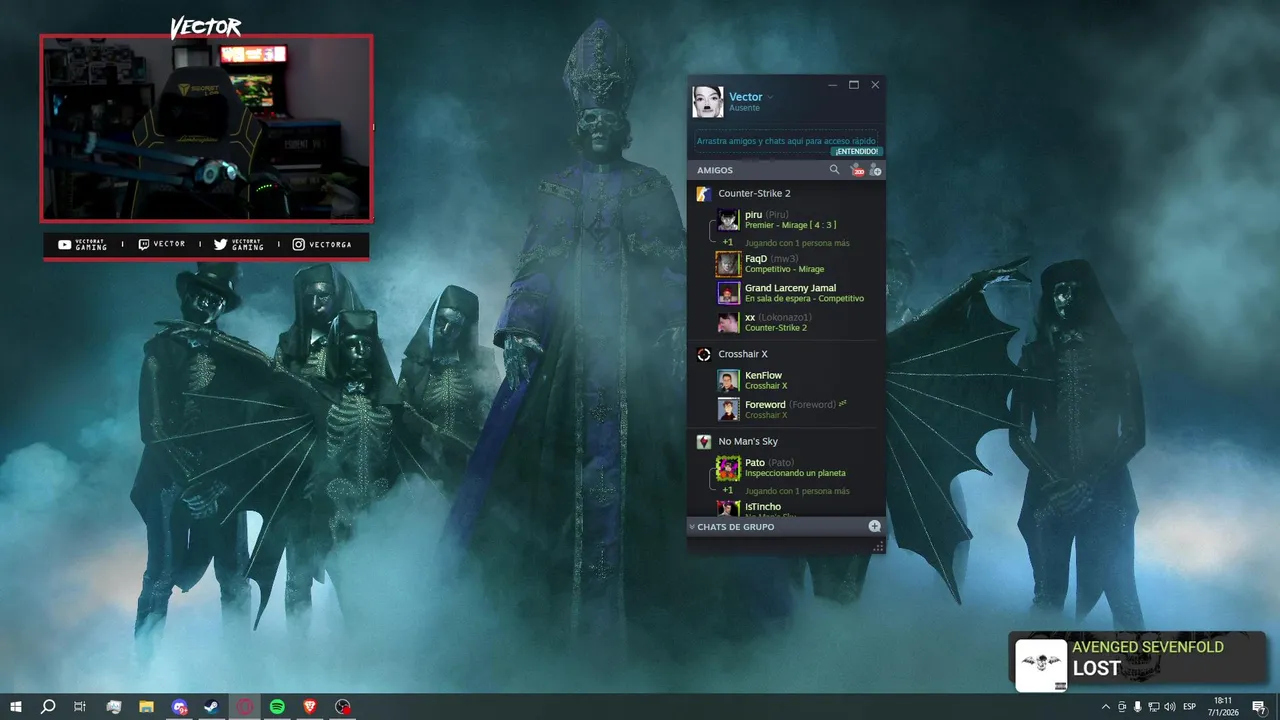Viewport: 1280px width, 720px height.
Task: Click 'Inspeccionando un planeta' status text
Action: pyautogui.click(x=795, y=473)
